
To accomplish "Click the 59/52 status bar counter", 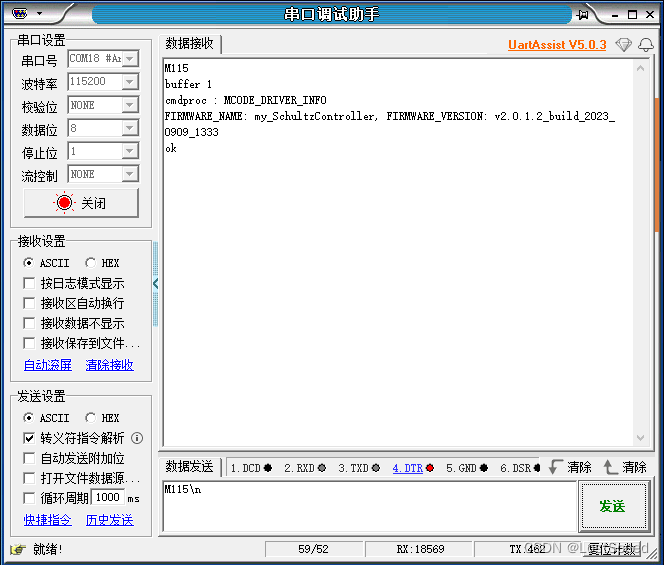I will pos(313,549).
